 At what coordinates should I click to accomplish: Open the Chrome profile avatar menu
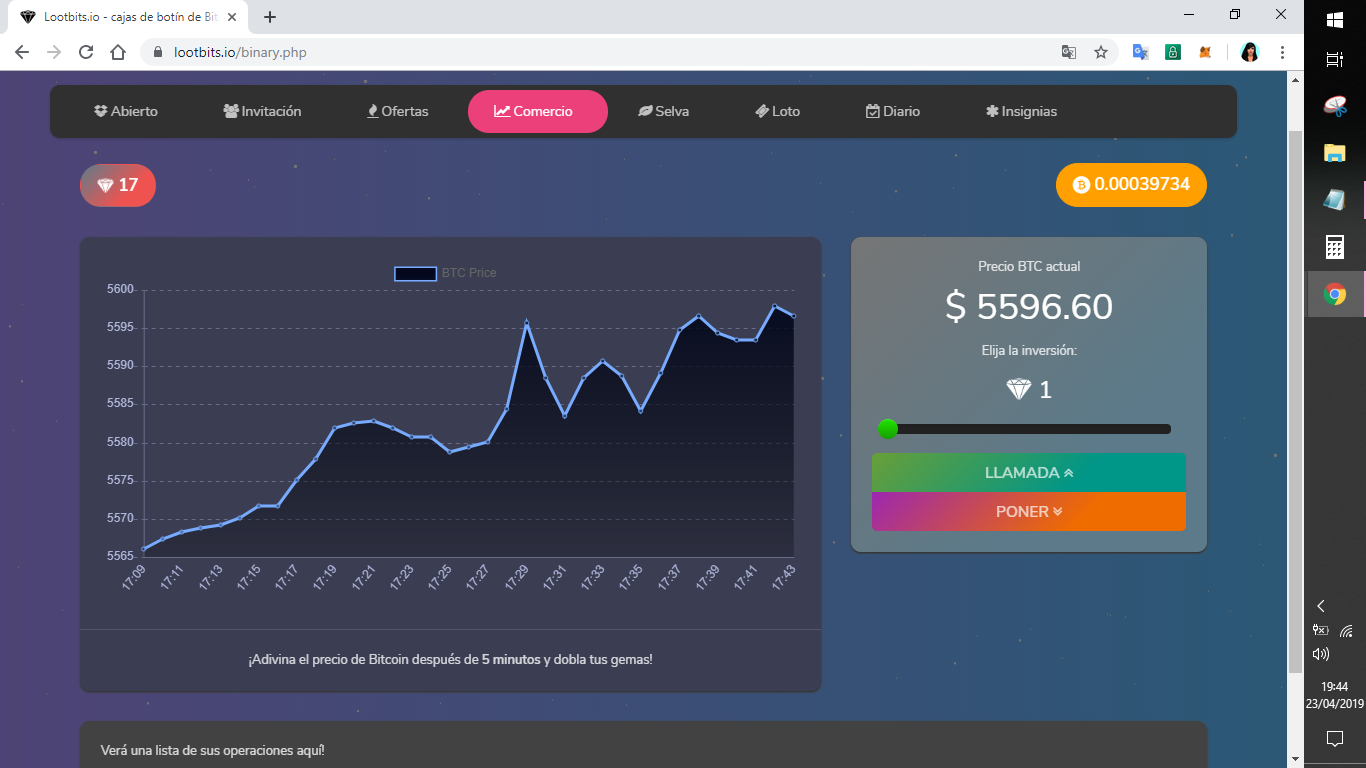click(1249, 52)
